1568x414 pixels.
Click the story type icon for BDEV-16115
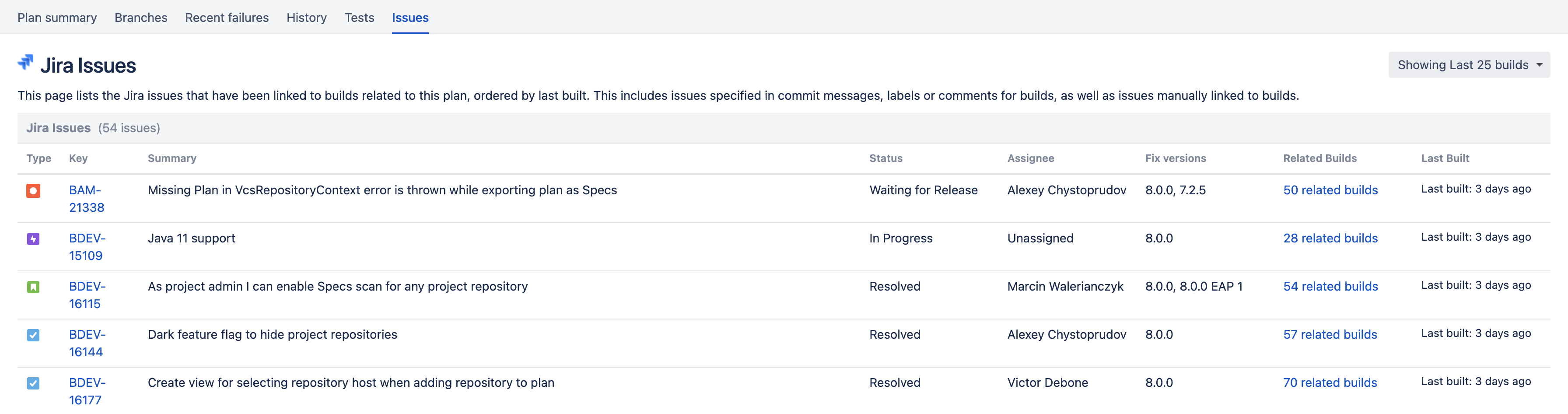(x=34, y=288)
